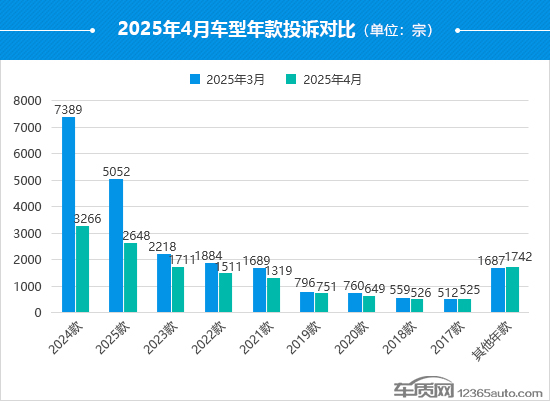Select the 1689 blue bar for 2021款
Viewport: 550px width, 401px height.
tap(260, 290)
